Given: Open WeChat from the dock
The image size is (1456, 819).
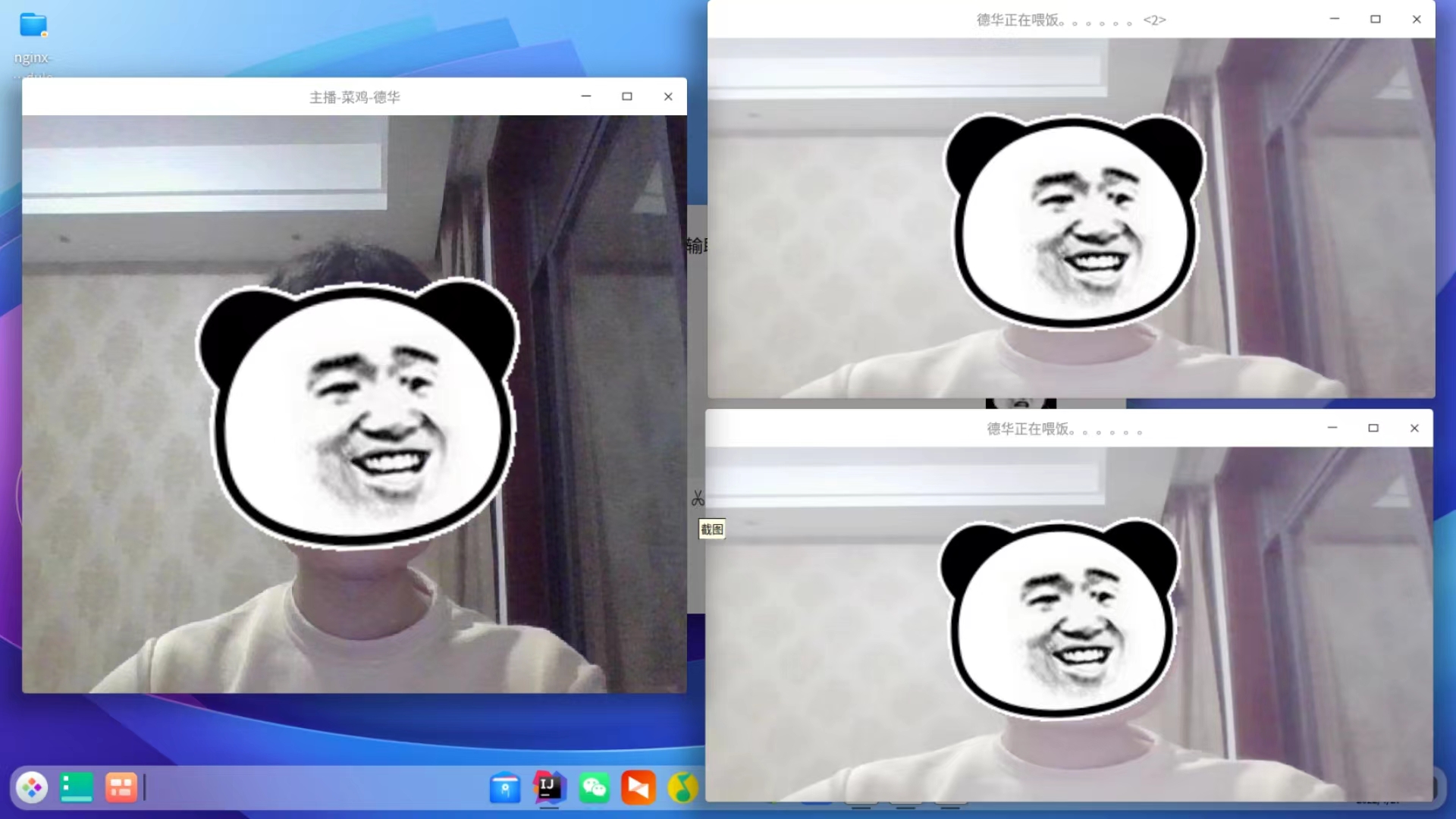Looking at the screenshot, I should coord(594,788).
